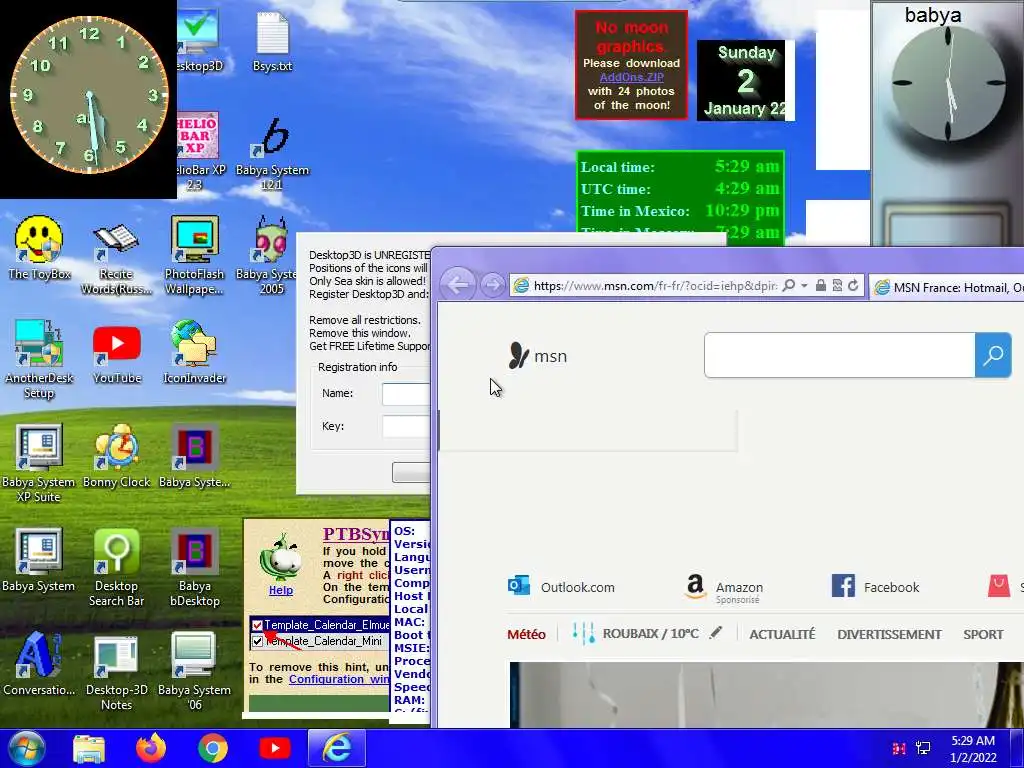The width and height of the screenshot is (1024, 768).
Task: Click the browser forward arrow
Action: (492, 285)
